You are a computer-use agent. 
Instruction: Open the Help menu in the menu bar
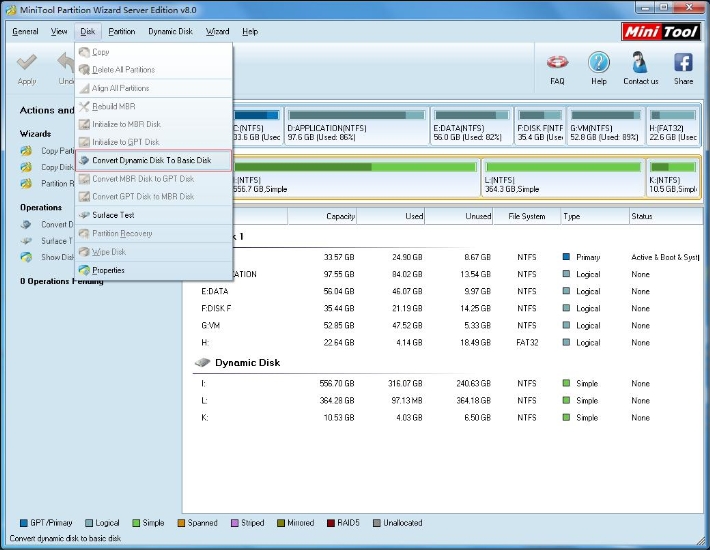coord(250,32)
